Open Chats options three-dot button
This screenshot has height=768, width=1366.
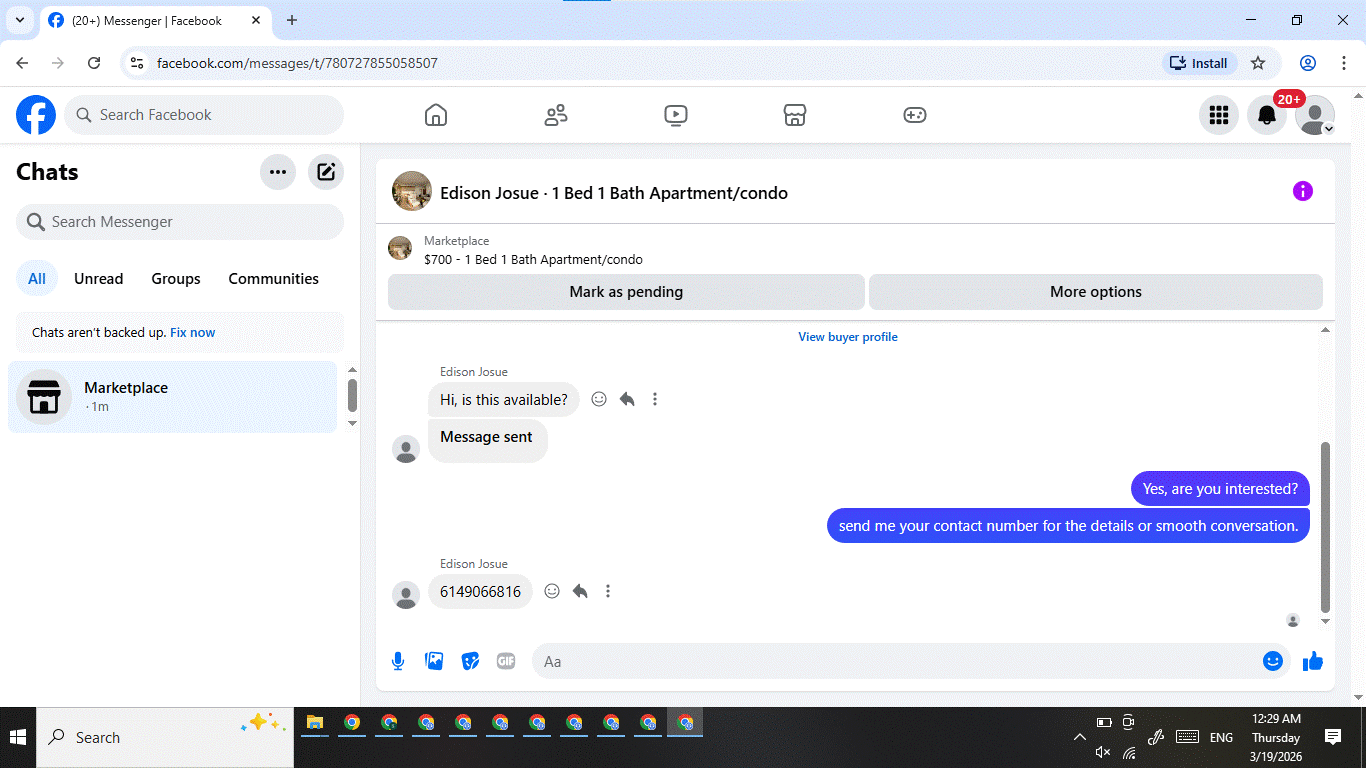pos(278,172)
